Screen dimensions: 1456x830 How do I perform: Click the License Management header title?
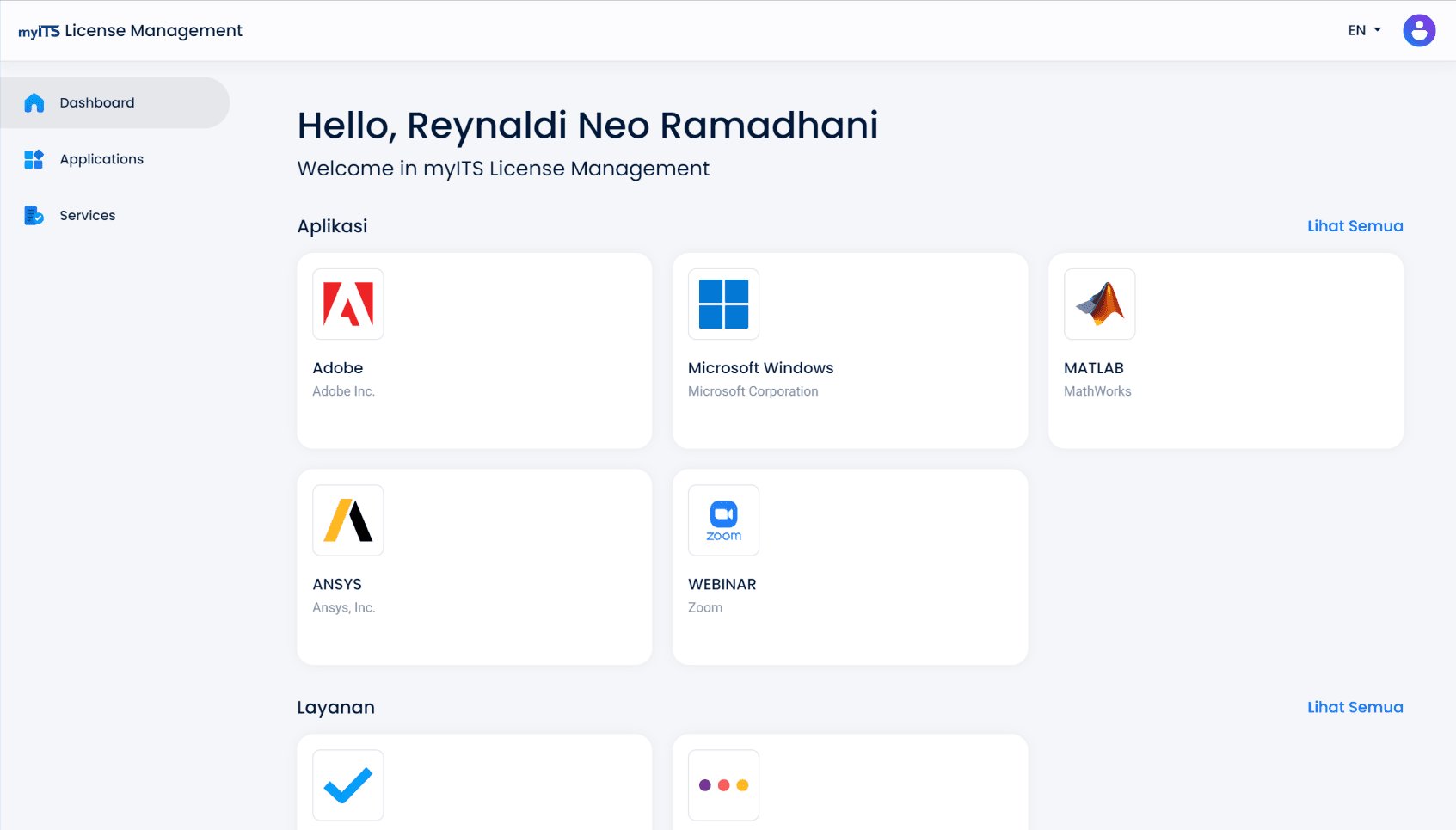(x=154, y=31)
